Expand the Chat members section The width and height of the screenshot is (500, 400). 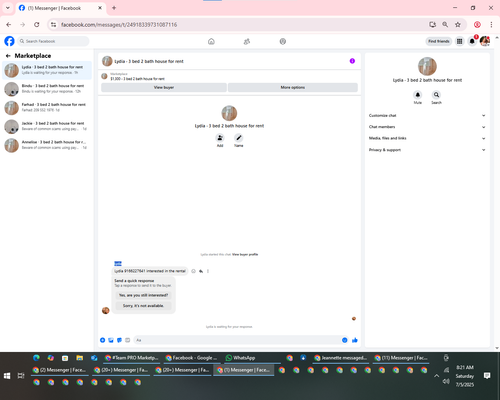(427, 127)
